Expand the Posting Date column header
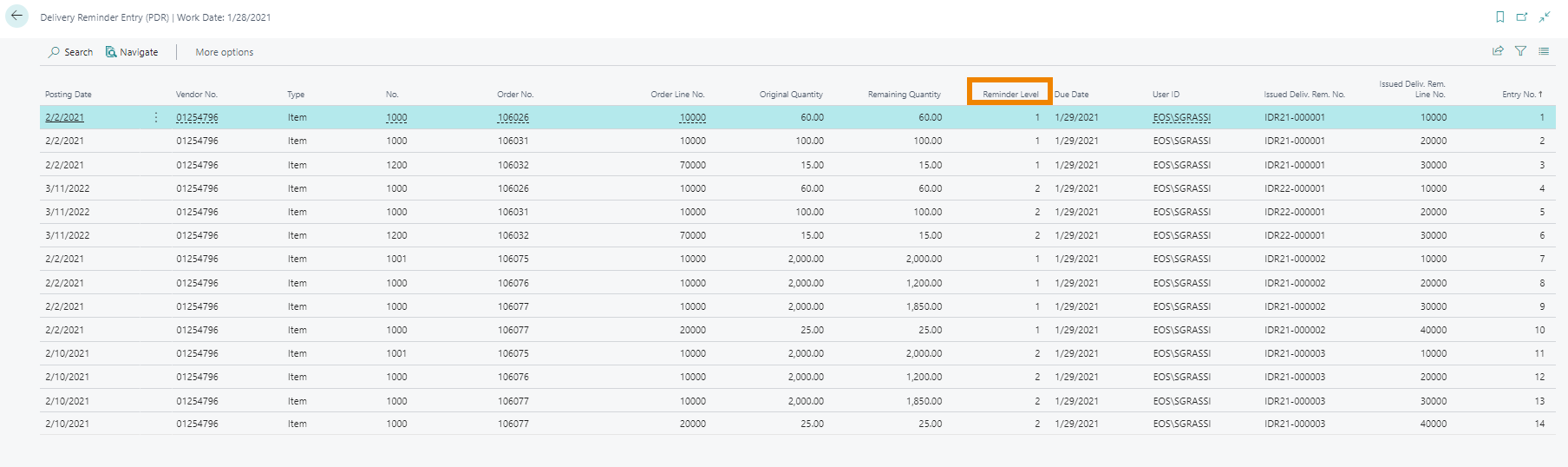The image size is (1568, 467). click(x=69, y=94)
